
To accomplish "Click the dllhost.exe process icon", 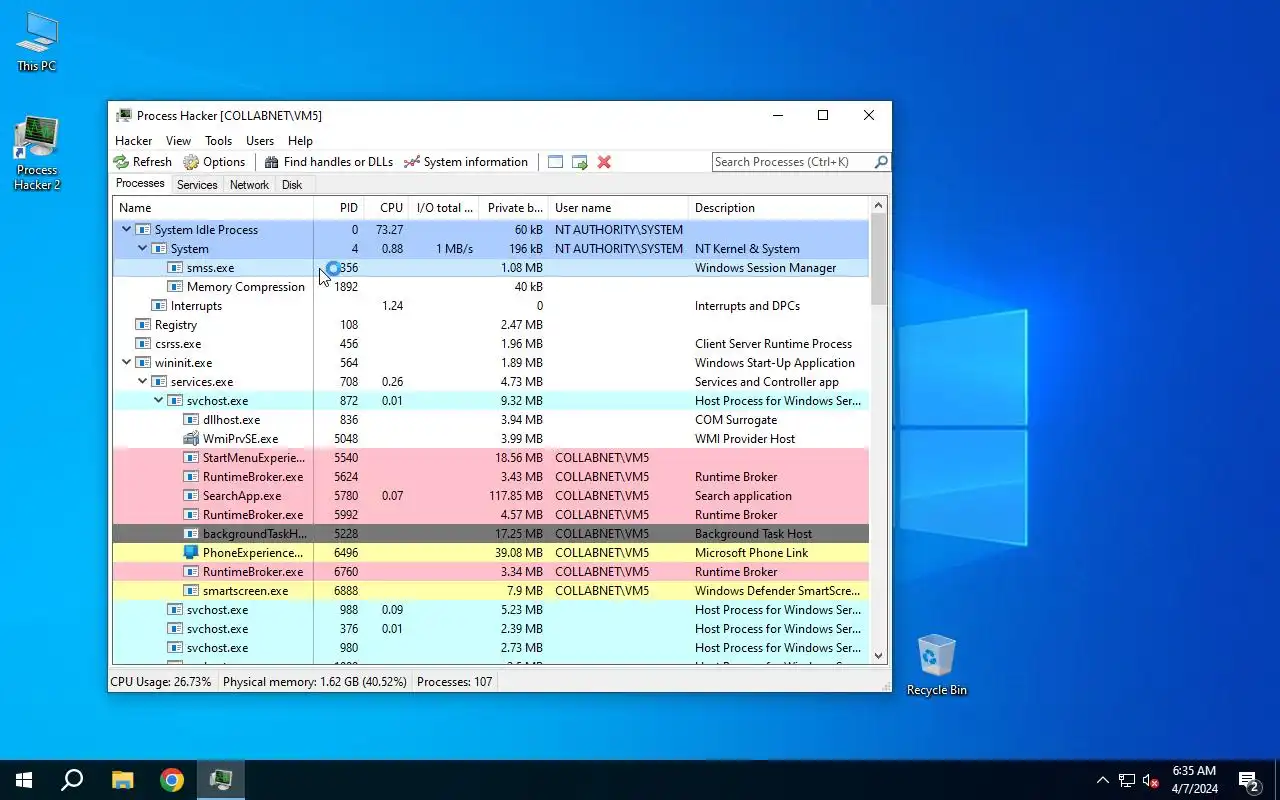I will coord(191,420).
